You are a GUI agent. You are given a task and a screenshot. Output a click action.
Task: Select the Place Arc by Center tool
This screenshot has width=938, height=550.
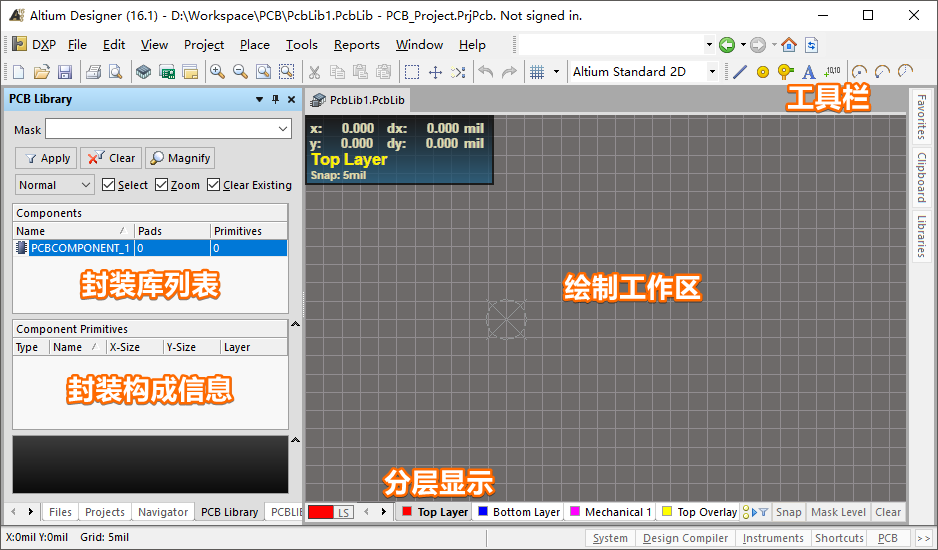click(859, 72)
